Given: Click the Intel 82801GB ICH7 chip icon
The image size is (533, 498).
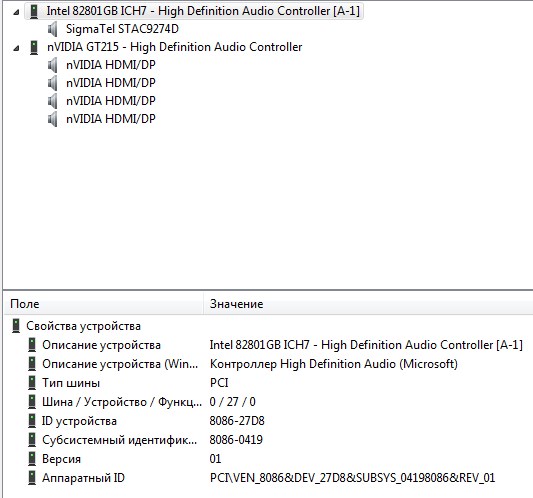Looking at the screenshot, I should point(34,11).
